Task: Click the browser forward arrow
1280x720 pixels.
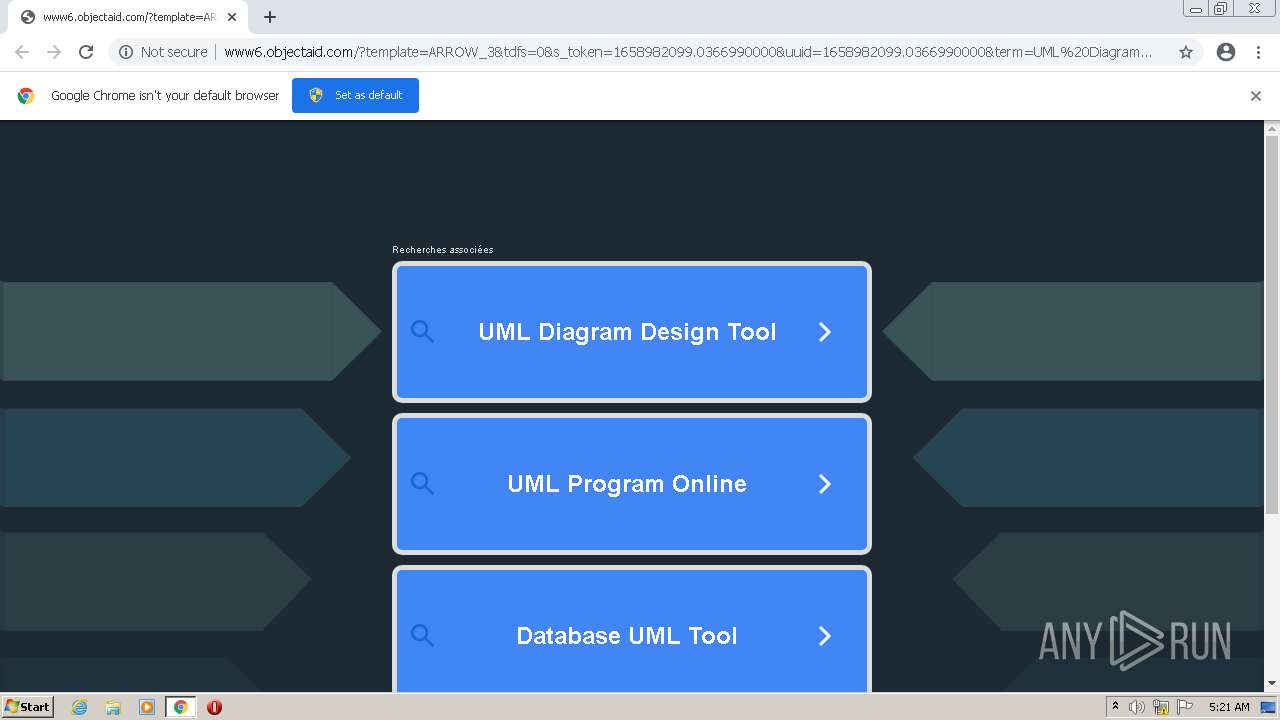Action: (x=54, y=52)
